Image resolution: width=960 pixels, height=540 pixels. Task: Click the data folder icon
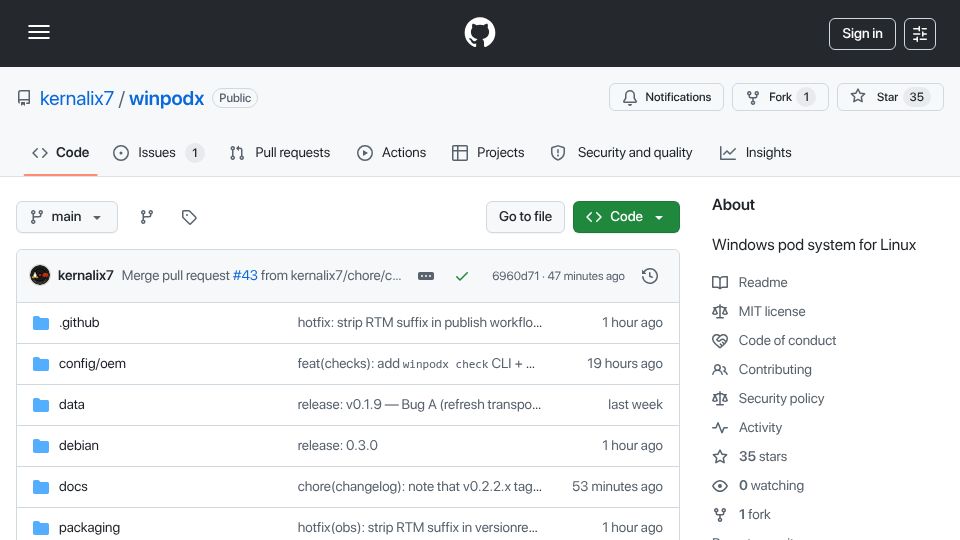[41, 405]
